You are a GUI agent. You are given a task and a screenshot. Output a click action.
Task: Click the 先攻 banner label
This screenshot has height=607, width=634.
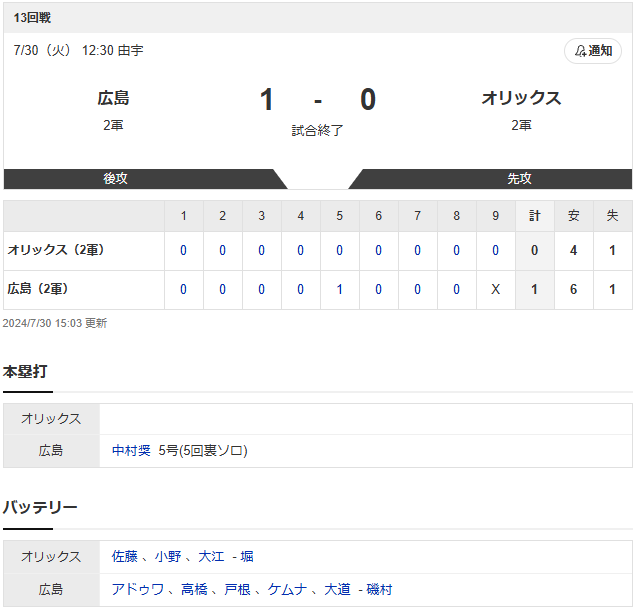pyautogui.click(x=519, y=178)
